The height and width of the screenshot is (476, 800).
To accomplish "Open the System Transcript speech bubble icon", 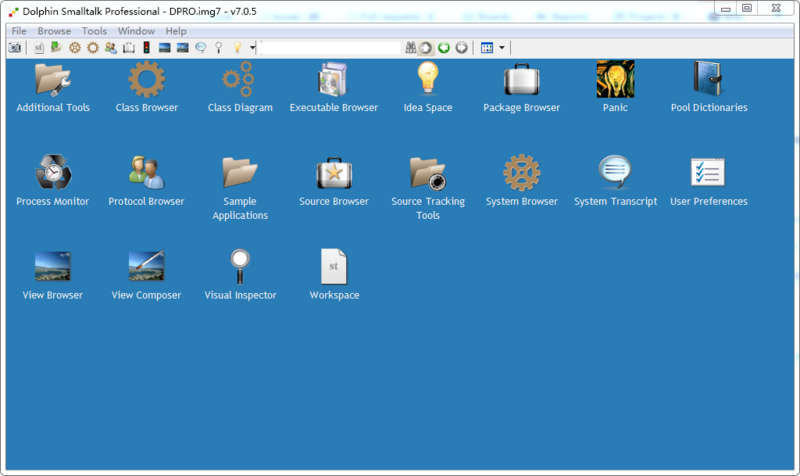I will 615,172.
